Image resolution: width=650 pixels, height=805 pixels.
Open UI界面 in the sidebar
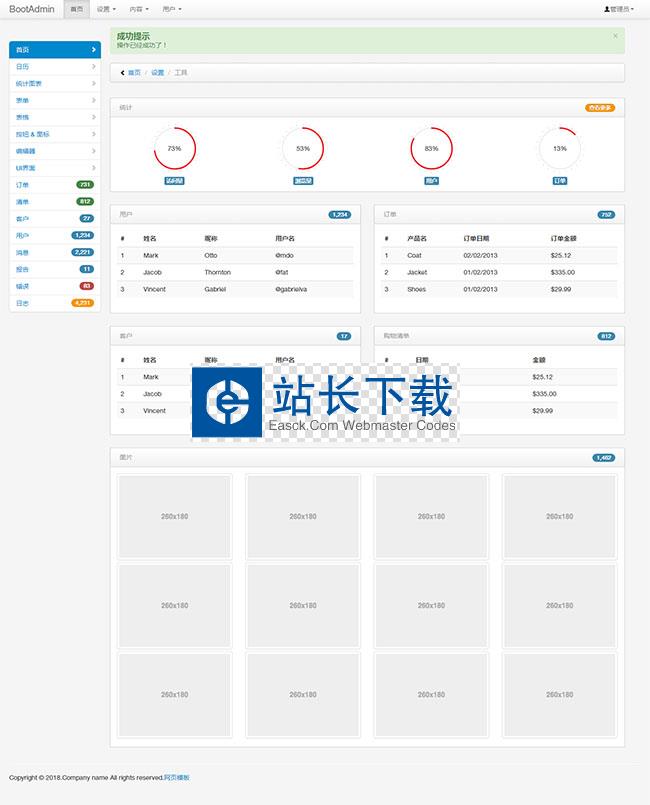(x=55, y=168)
